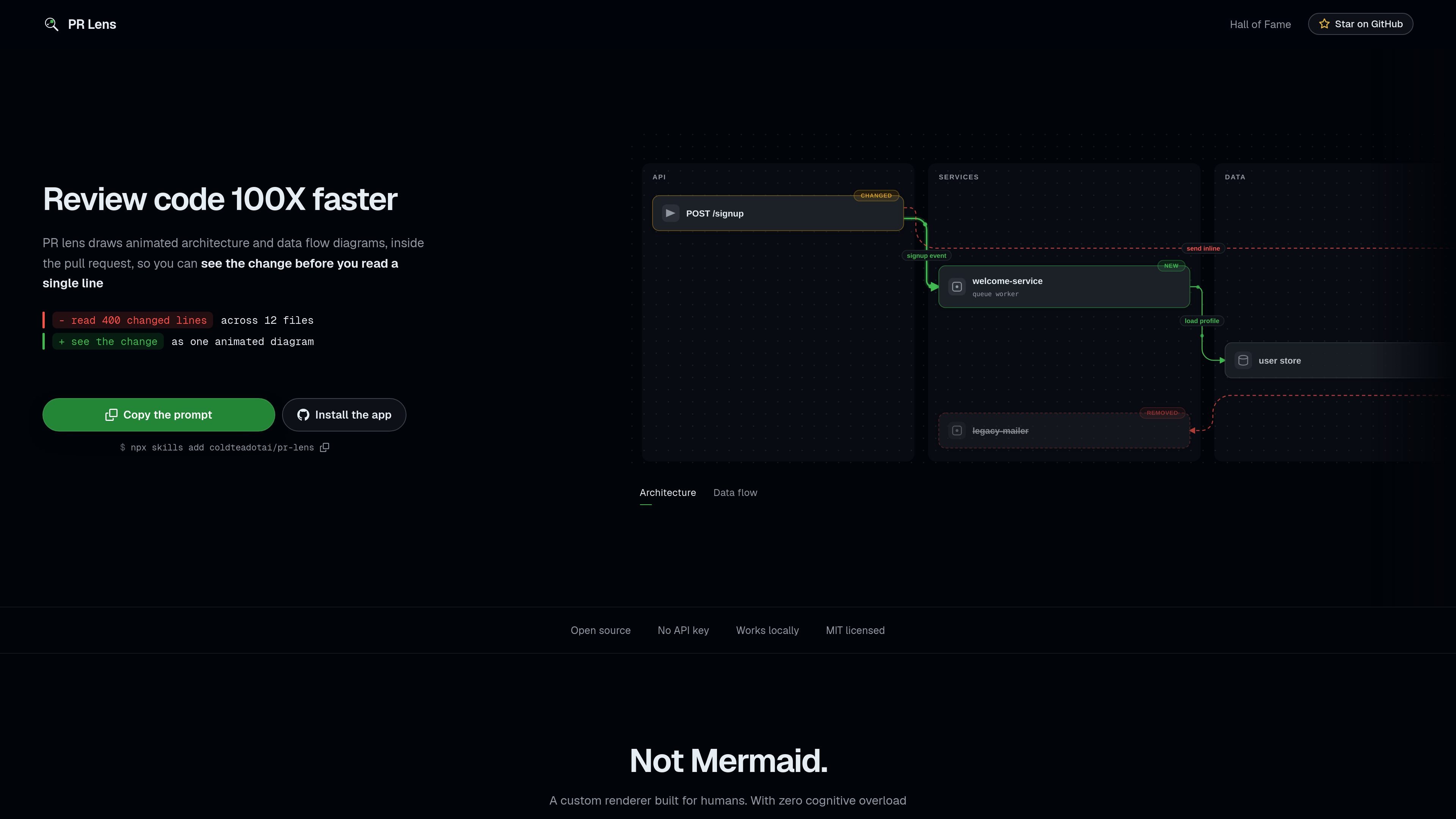Click the Install the app button
The image size is (1456, 819).
(344, 415)
